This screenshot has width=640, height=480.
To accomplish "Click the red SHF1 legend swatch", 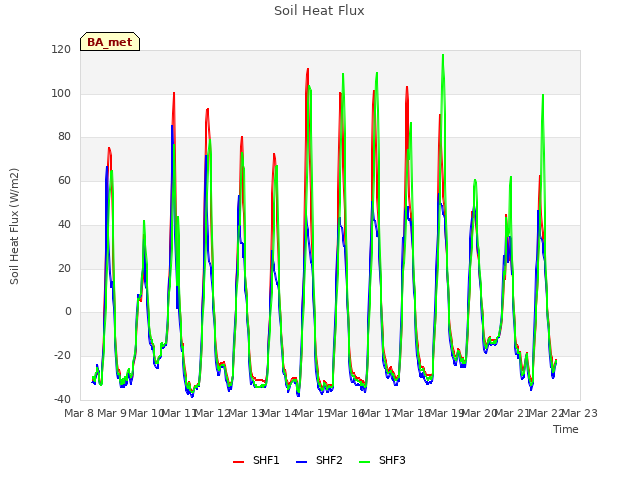I will tap(238, 462).
